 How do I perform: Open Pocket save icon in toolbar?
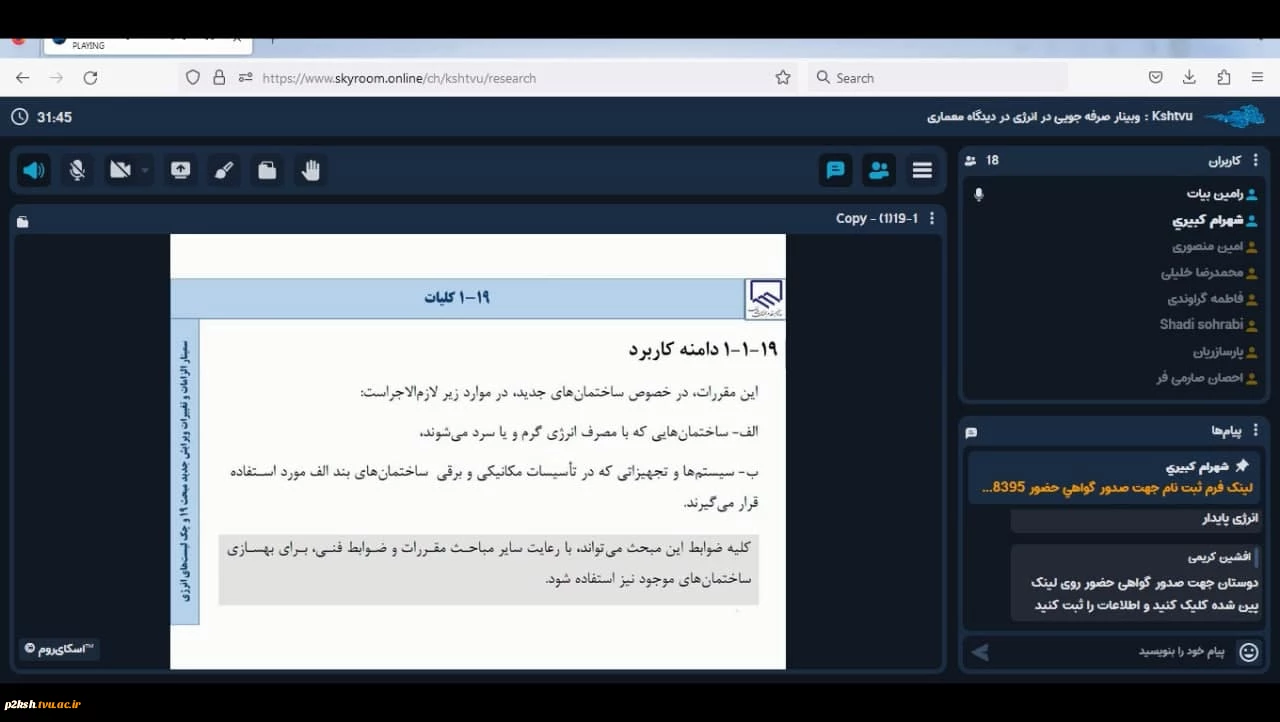(1155, 77)
